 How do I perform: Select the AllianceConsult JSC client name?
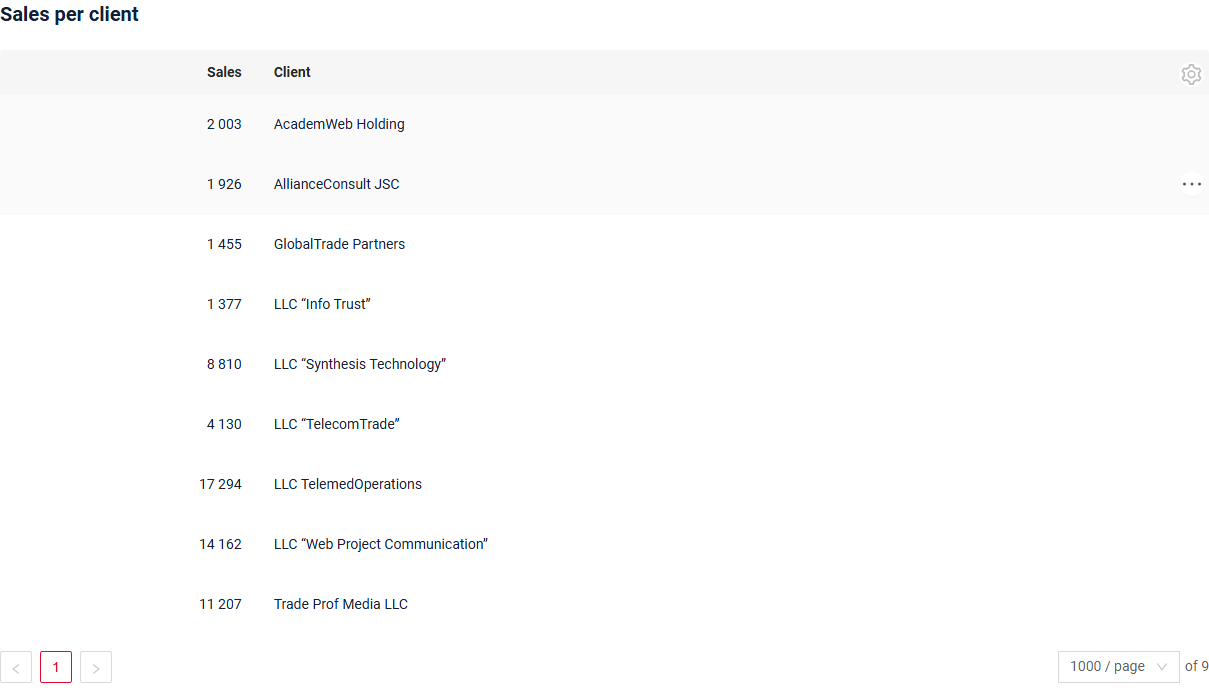[336, 184]
